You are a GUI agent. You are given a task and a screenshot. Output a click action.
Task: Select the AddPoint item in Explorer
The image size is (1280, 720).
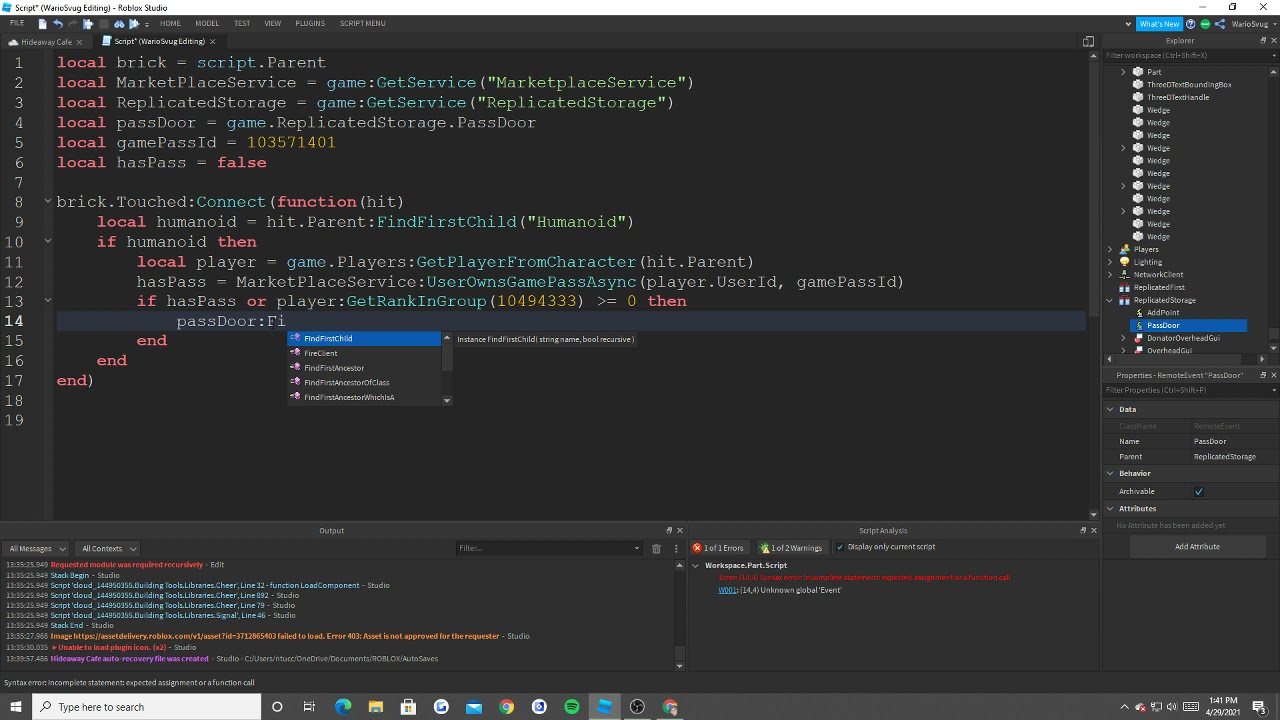[x=1163, y=313]
